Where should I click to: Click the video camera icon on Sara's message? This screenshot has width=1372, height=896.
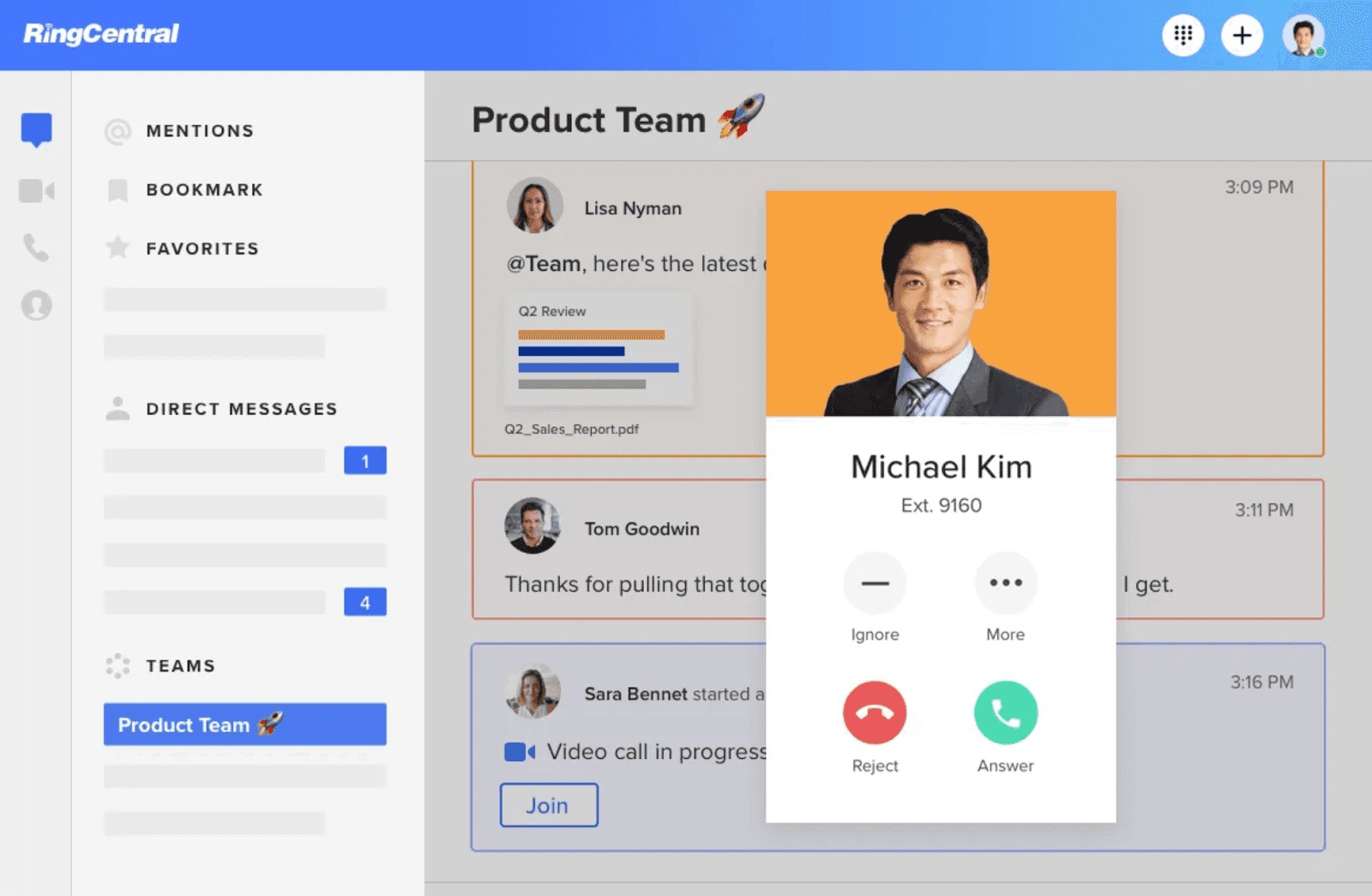[519, 751]
